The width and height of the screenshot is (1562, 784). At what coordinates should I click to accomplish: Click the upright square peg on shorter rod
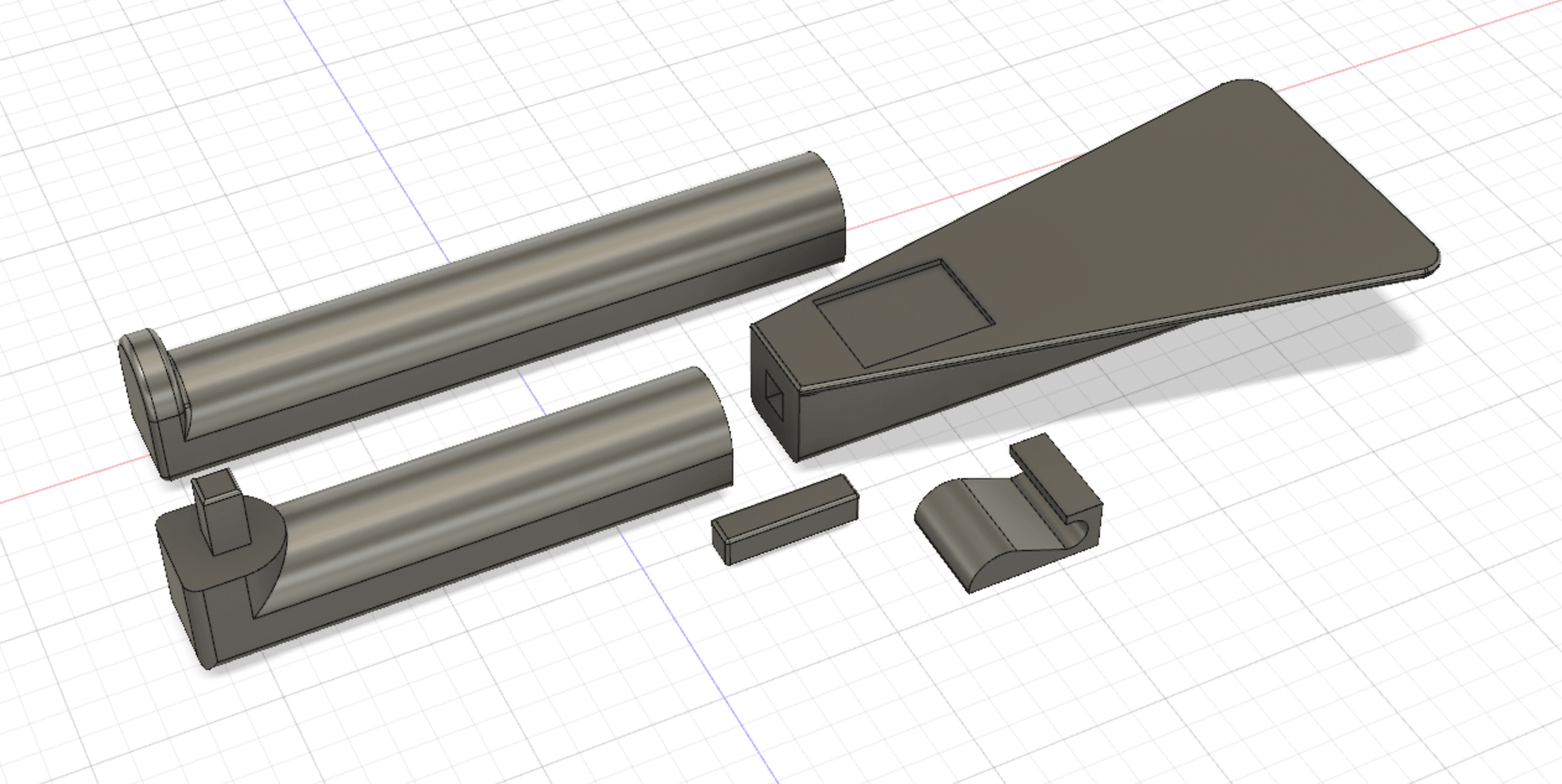(x=221, y=512)
